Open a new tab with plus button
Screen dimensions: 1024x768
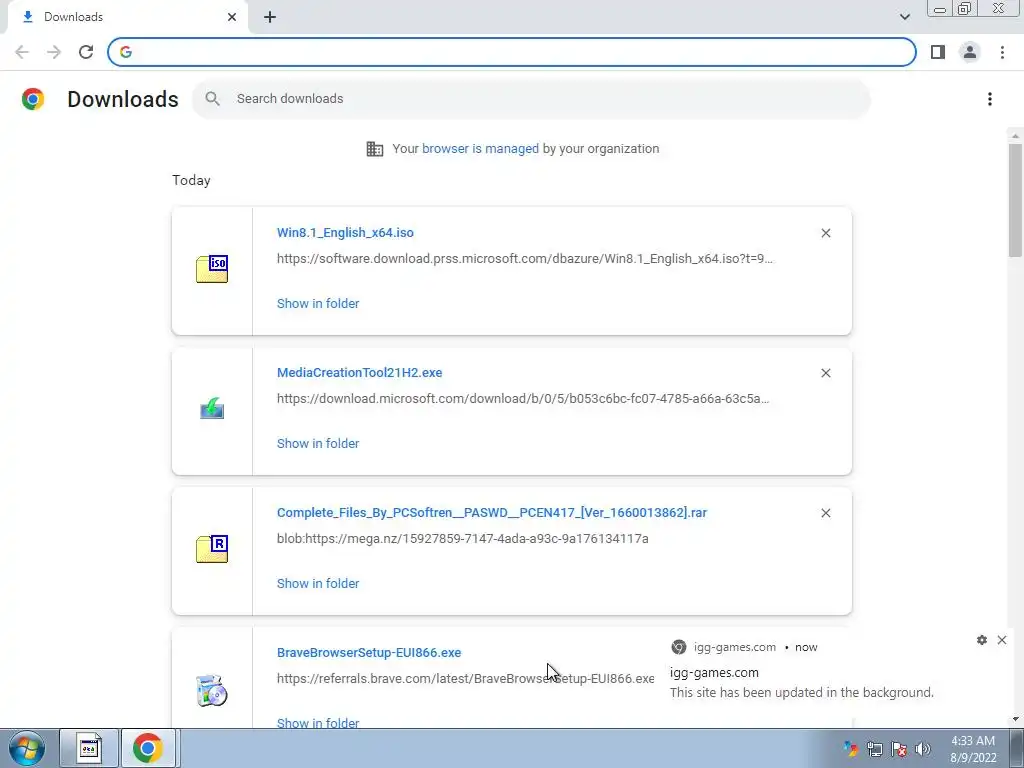[x=270, y=17]
